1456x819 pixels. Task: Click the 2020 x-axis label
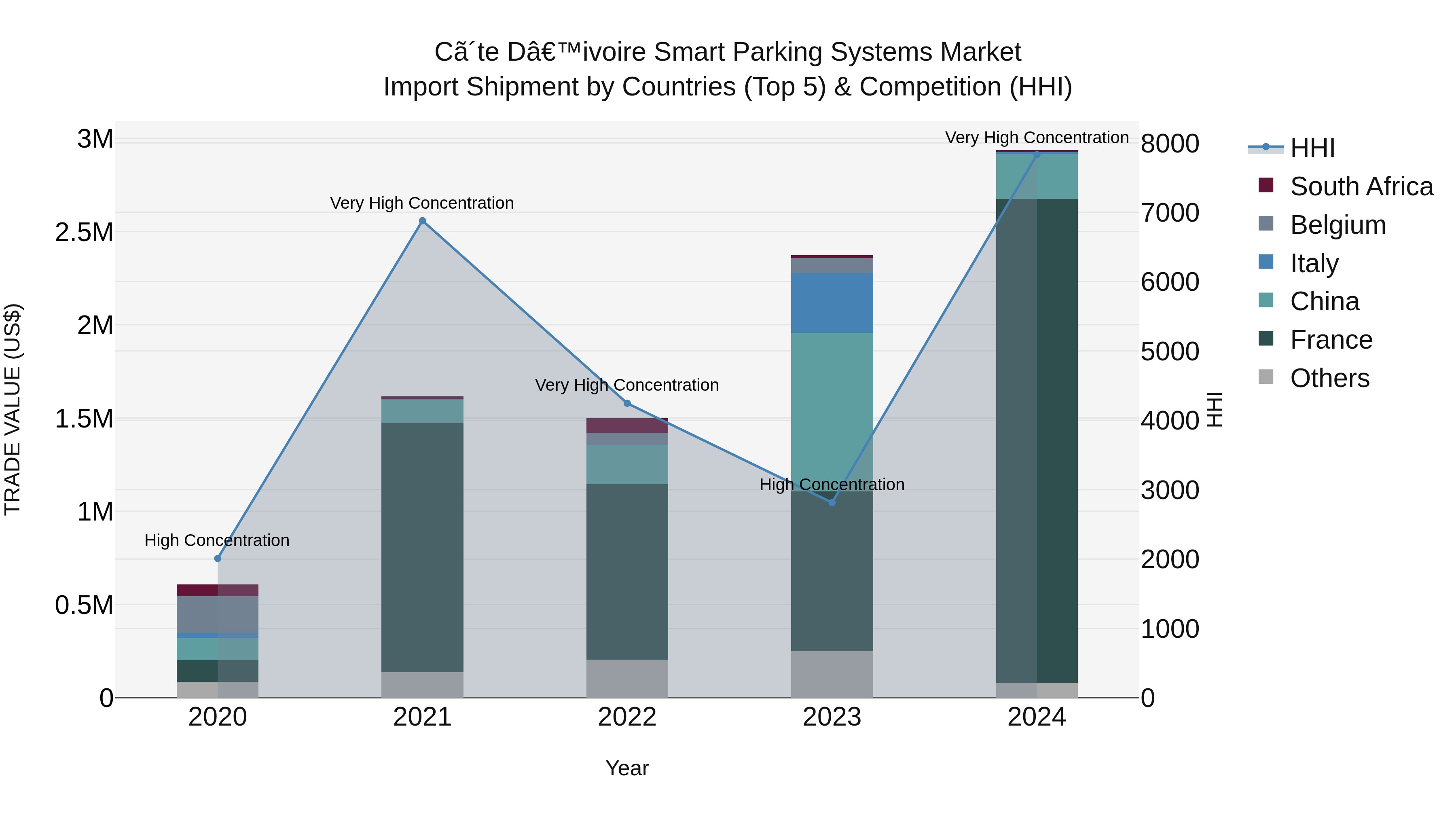click(x=218, y=717)
